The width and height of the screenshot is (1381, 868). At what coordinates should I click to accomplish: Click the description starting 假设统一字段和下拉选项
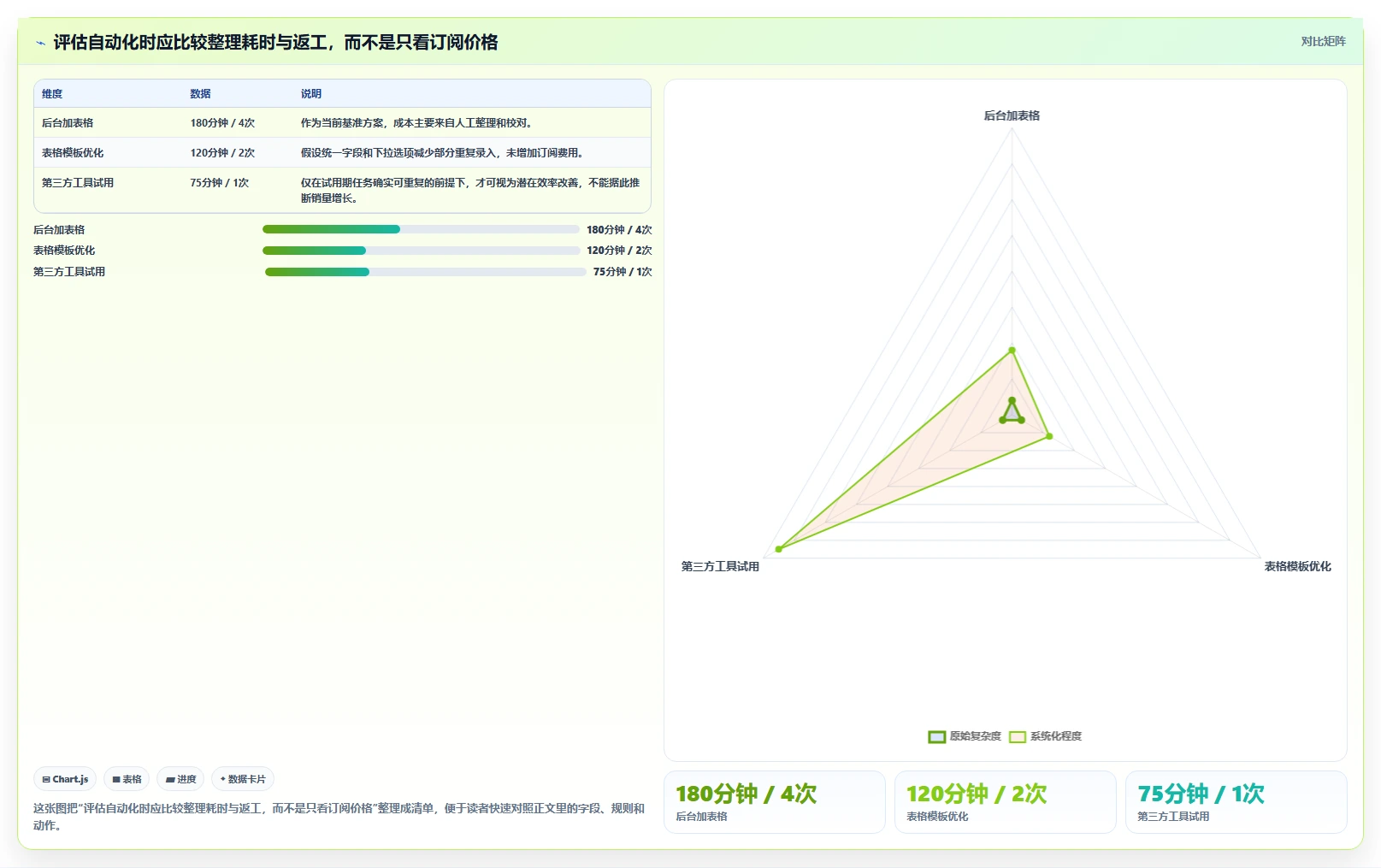click(x=444, y=153)
